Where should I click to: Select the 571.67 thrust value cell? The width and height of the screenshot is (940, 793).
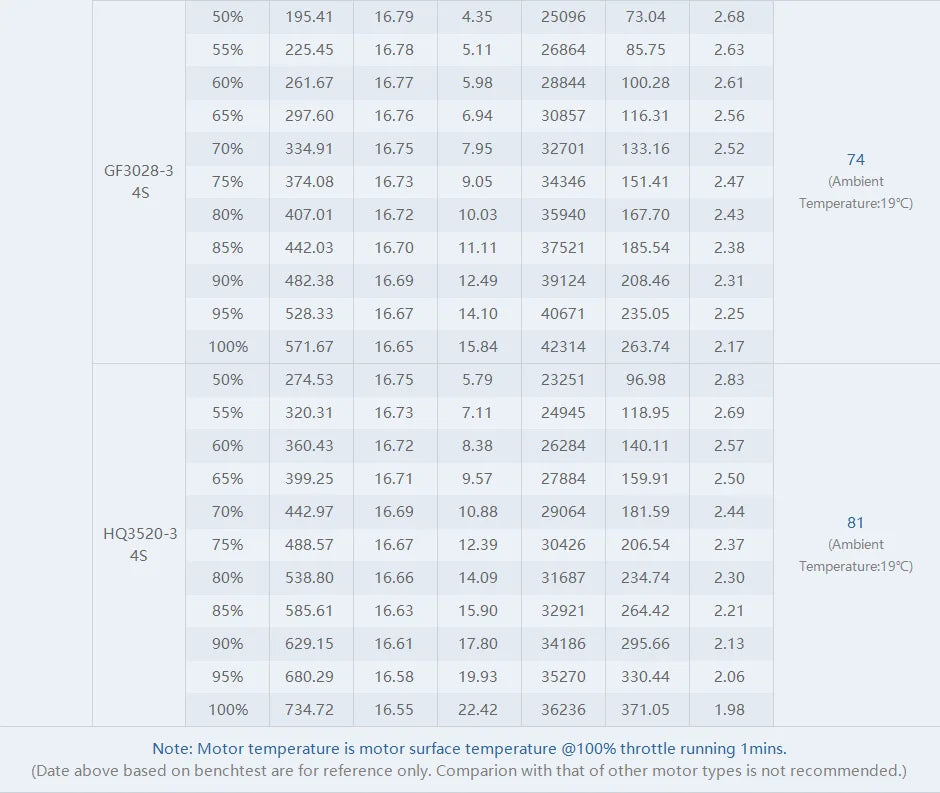309,347
